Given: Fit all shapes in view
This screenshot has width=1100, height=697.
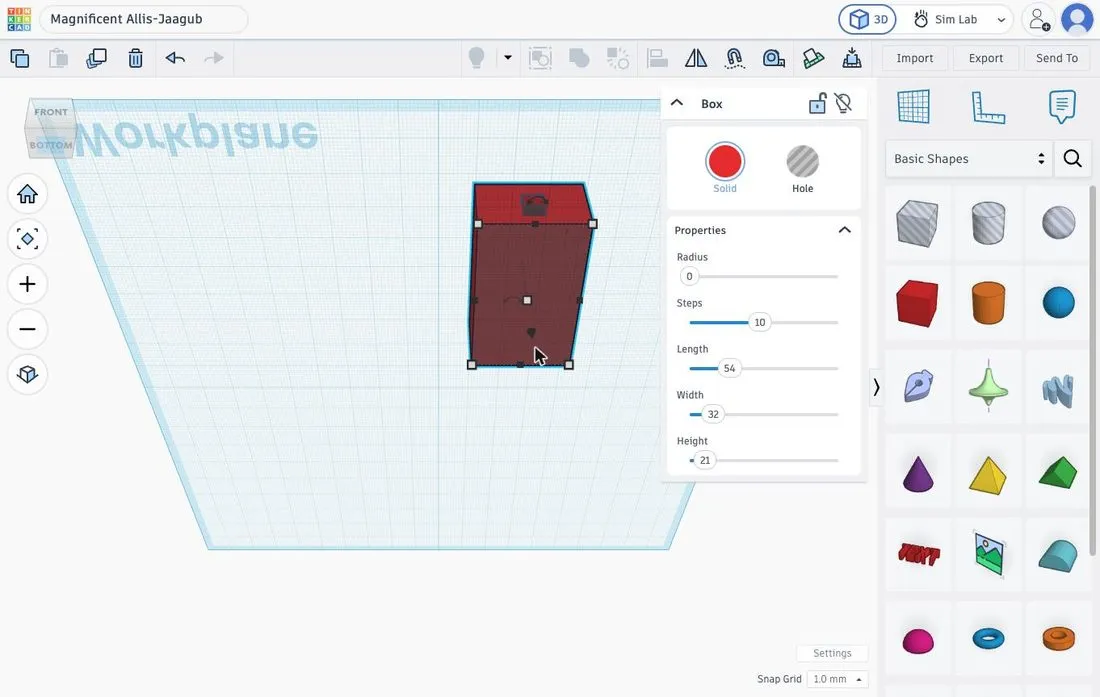Looking at the screenshot, I should pos(27,239).
